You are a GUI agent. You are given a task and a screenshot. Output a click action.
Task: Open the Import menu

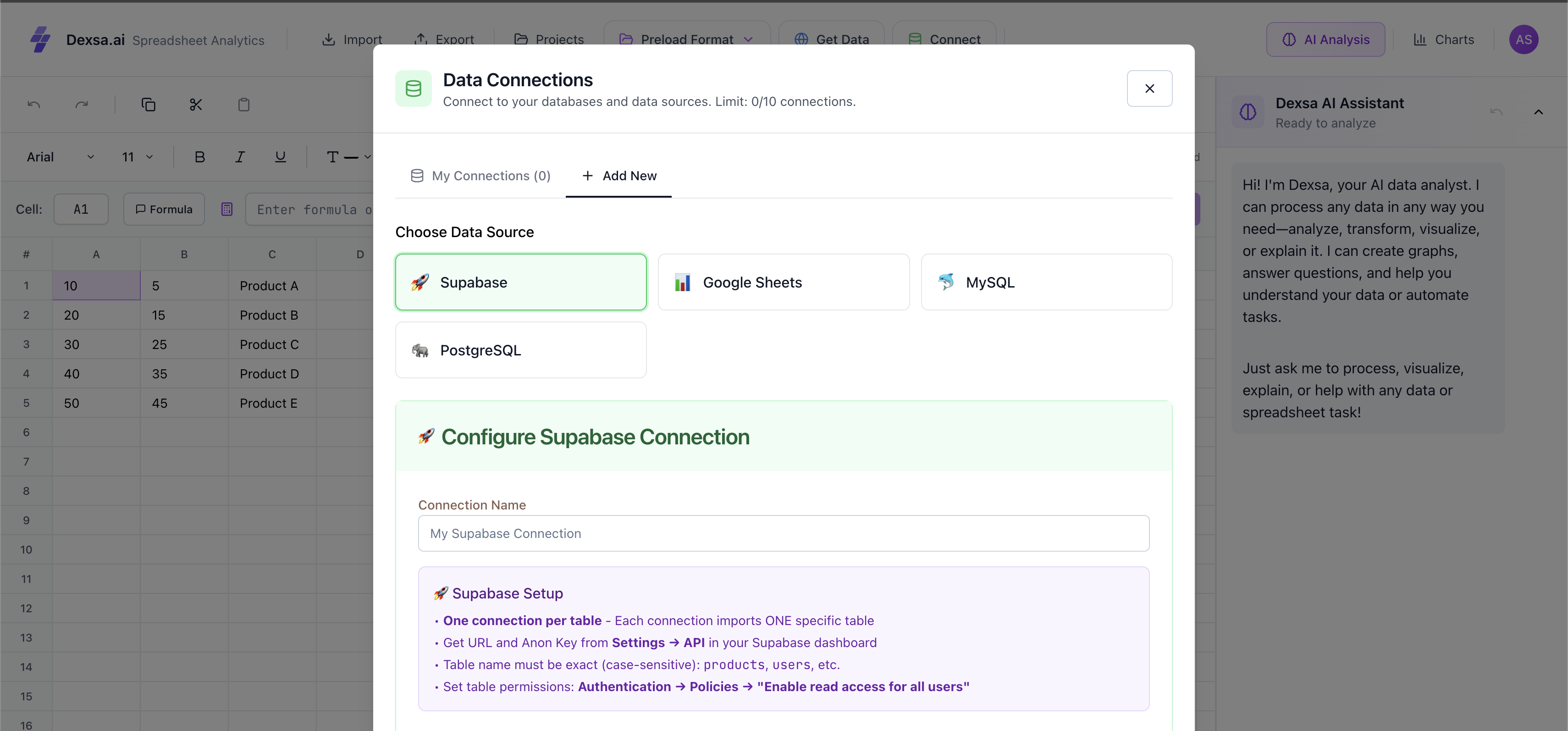click(352, 39)
